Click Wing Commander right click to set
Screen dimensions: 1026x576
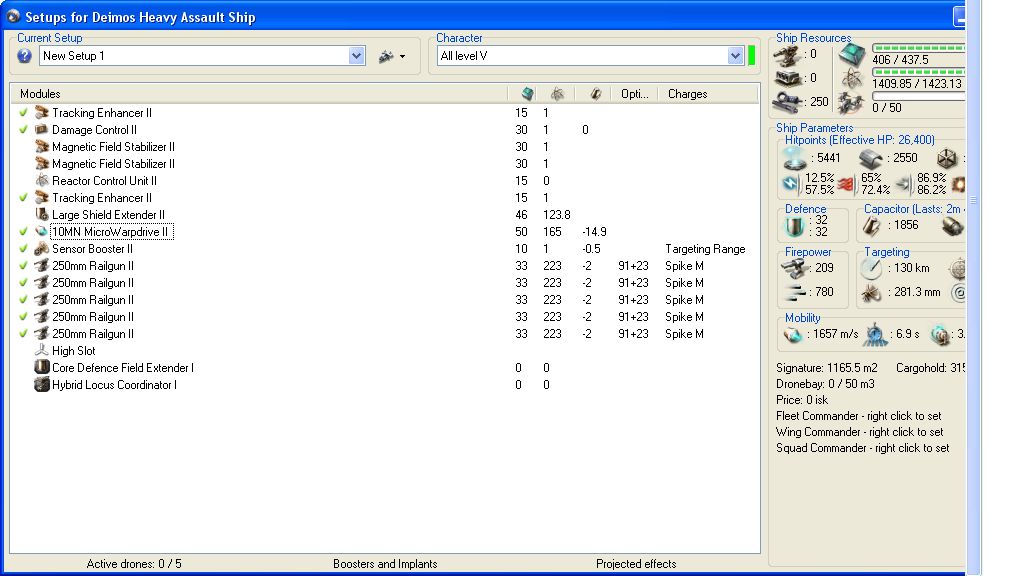point(860,432)
